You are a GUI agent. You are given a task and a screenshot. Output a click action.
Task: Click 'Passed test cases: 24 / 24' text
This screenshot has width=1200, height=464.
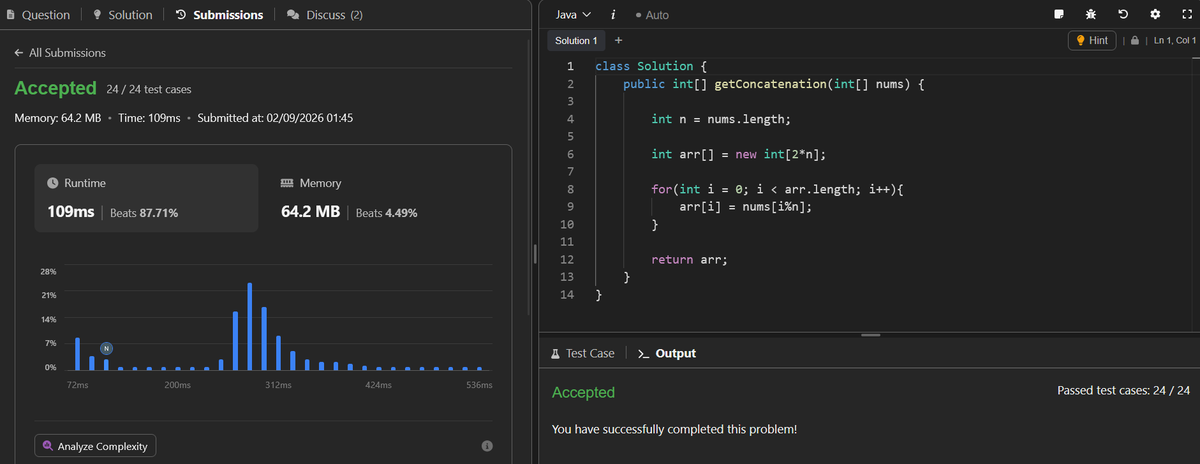(1123, 390)
